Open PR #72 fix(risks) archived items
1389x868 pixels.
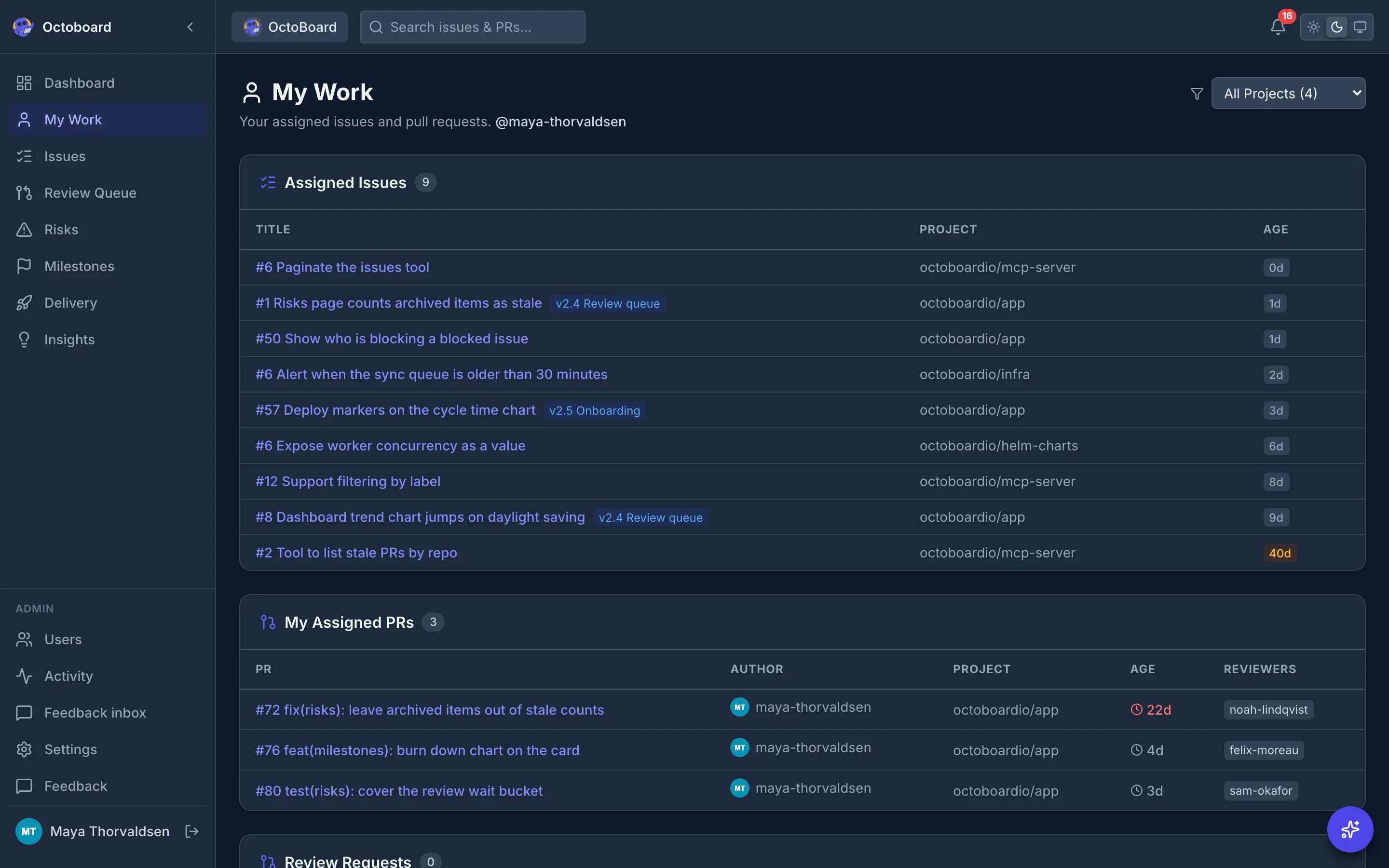coord(429,709)
